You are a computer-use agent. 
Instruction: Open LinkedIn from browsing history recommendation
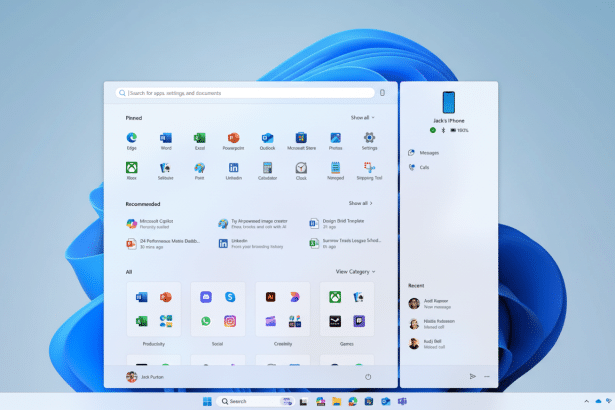[x=251, y=244]
